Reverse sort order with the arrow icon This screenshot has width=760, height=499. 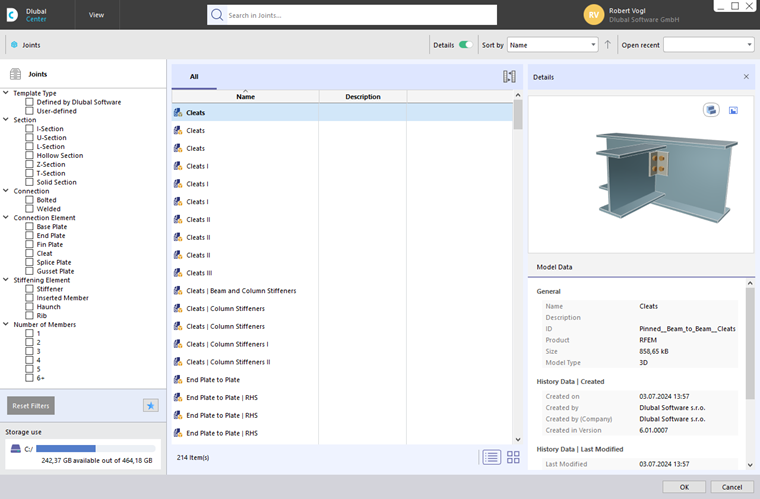[x=608, y=45]
